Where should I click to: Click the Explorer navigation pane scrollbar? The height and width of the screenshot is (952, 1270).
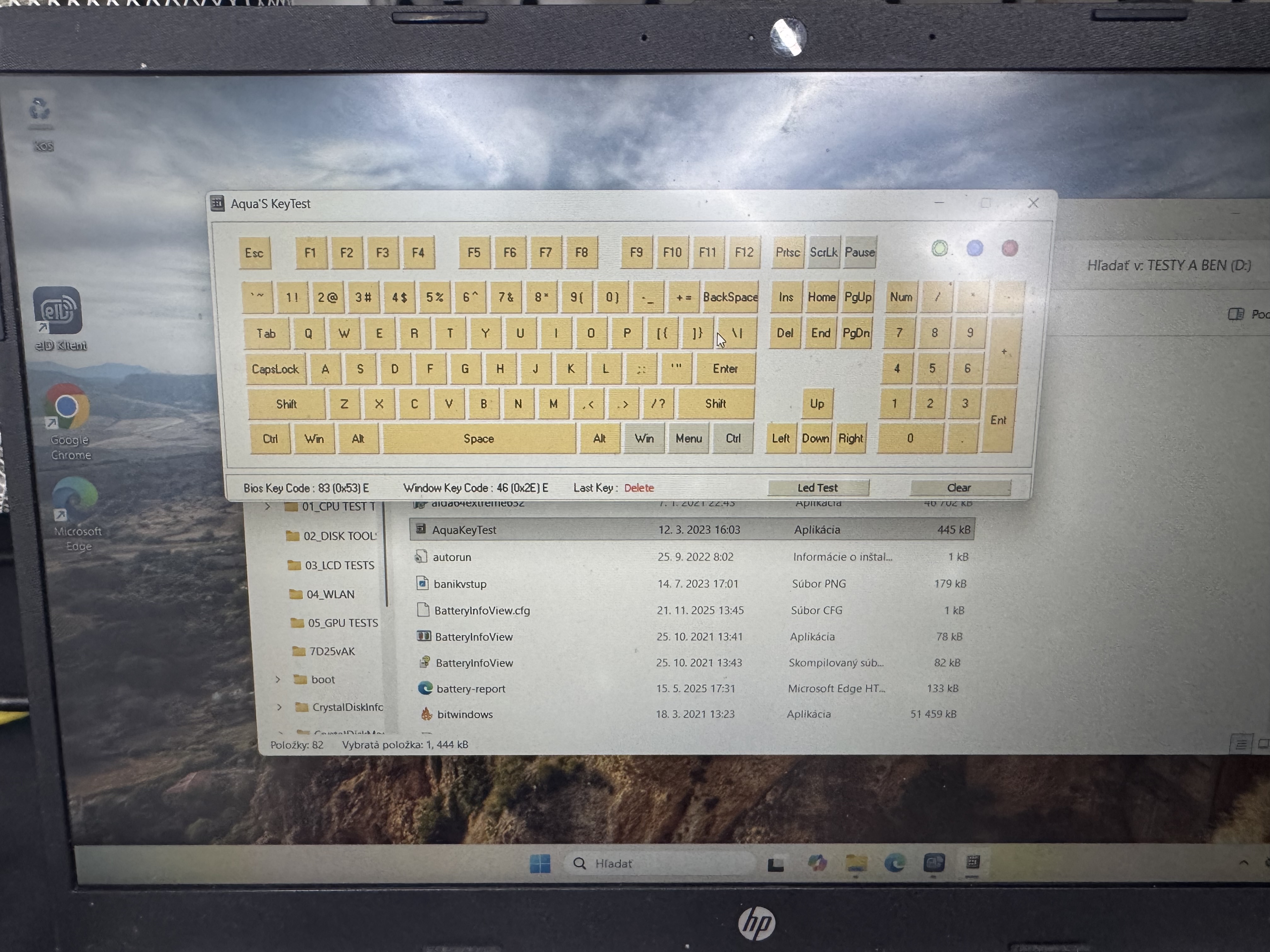[387, 554]
